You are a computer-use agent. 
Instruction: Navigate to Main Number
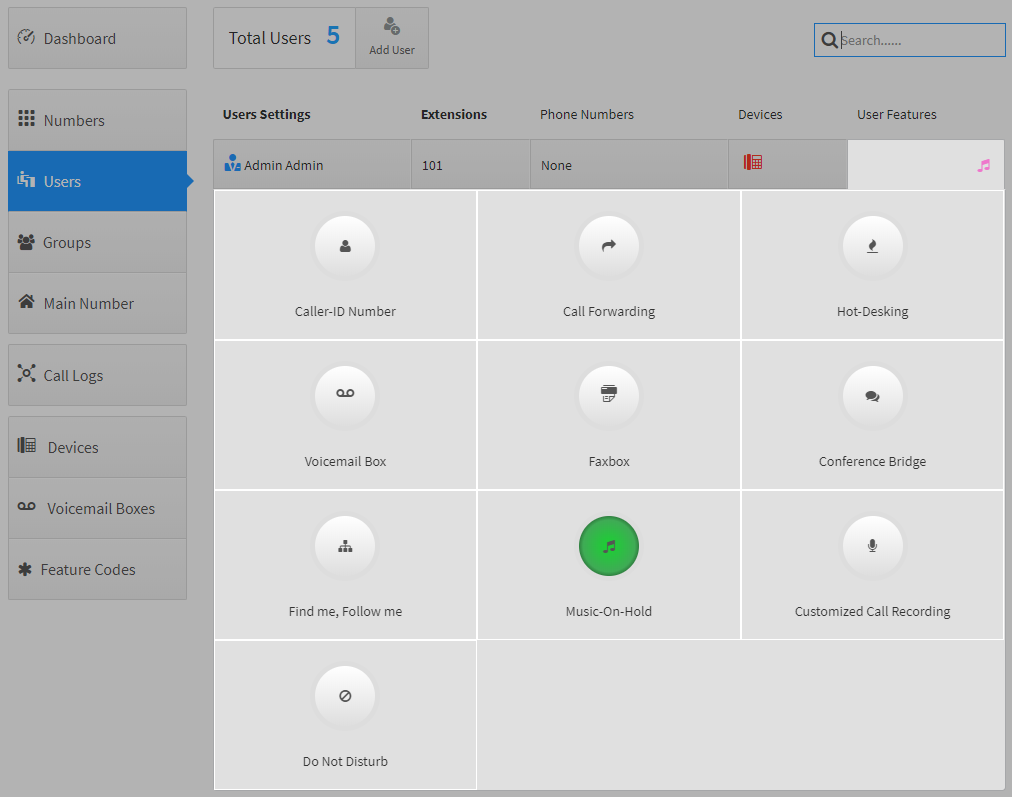tap(97, 303)
